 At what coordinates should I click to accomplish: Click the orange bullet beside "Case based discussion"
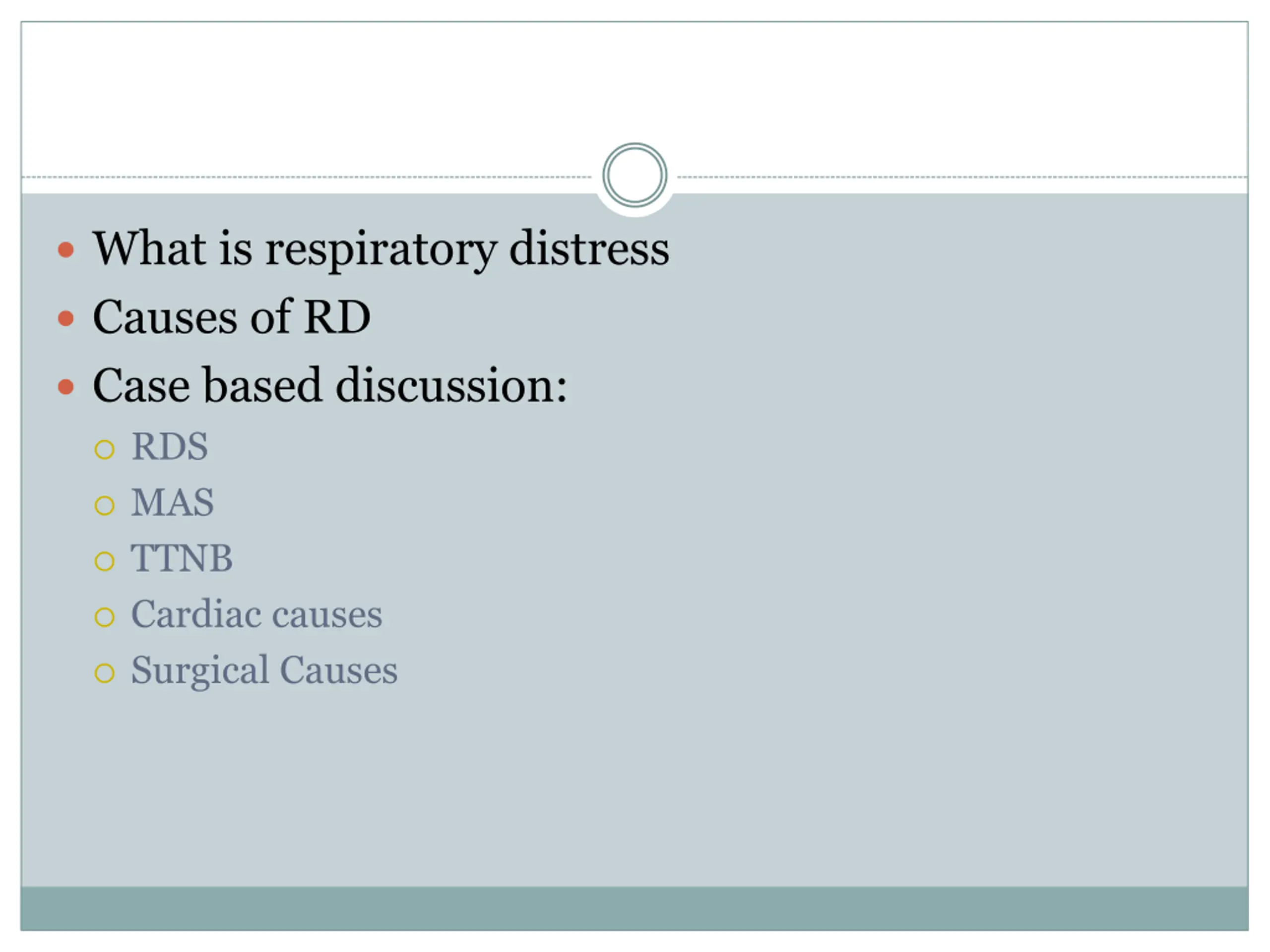[66, 386]
